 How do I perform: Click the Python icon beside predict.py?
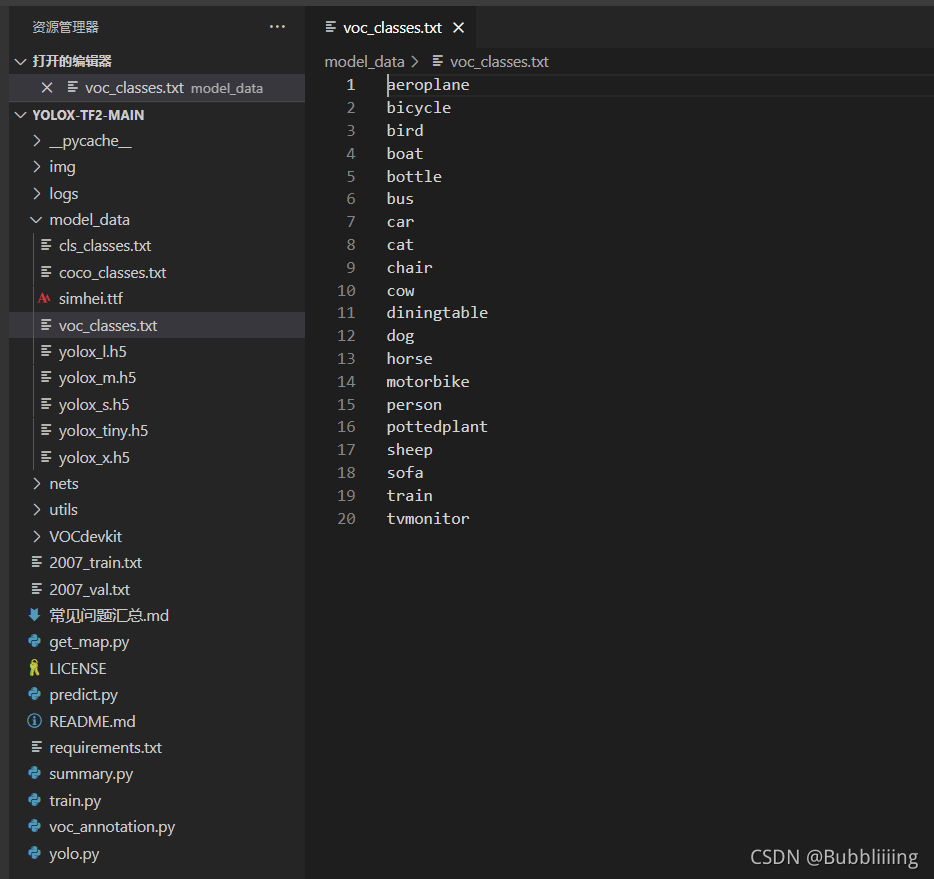[35, 694]
